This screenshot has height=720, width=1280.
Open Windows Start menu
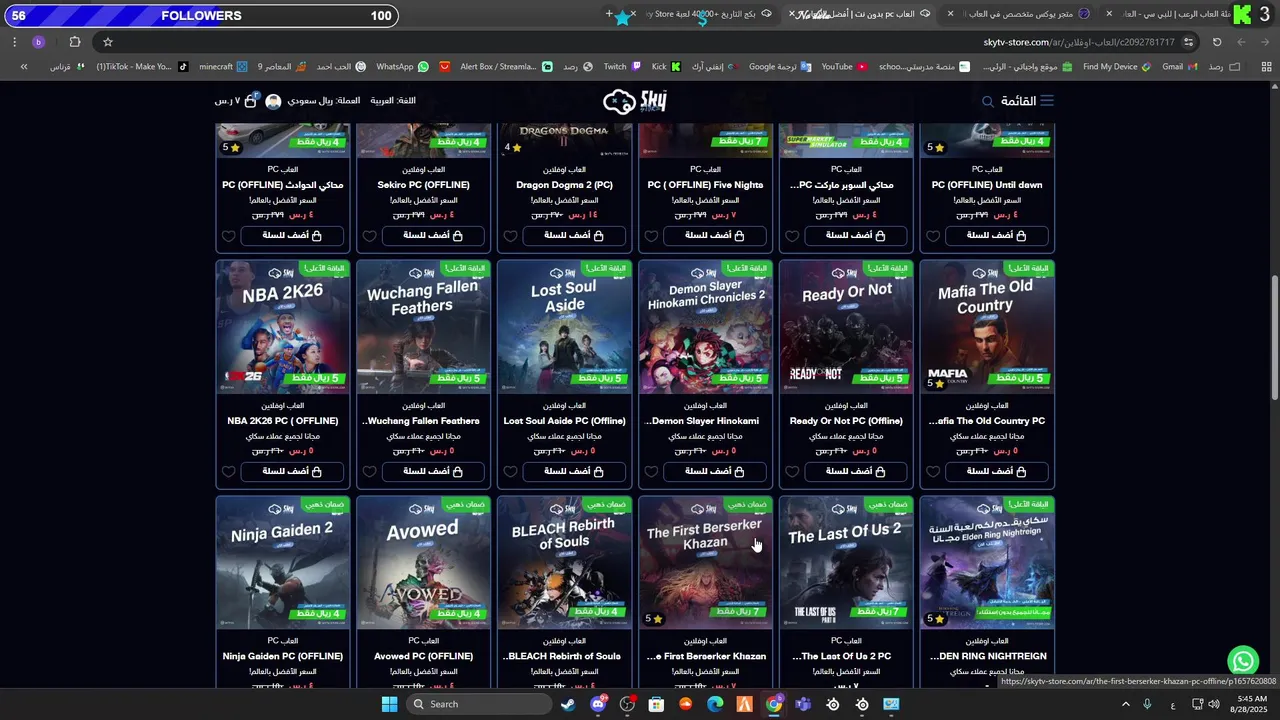pos(389,704)
